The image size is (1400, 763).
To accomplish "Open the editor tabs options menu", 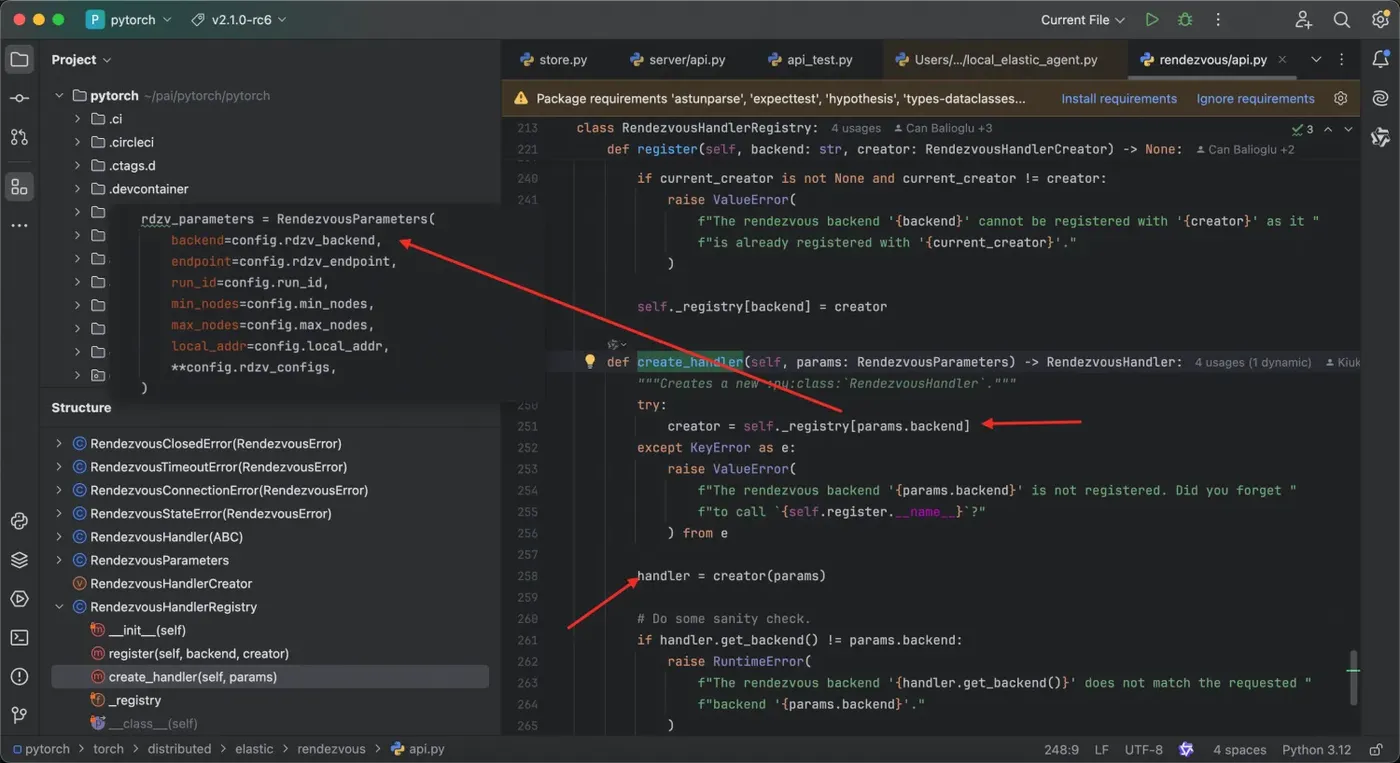I will [1342, 60].
